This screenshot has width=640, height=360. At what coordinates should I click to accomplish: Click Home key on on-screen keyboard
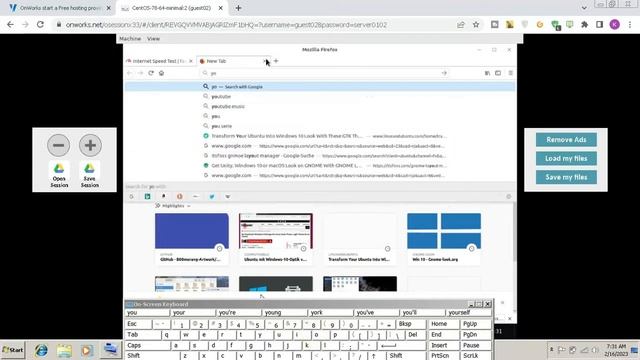[444, 324]
